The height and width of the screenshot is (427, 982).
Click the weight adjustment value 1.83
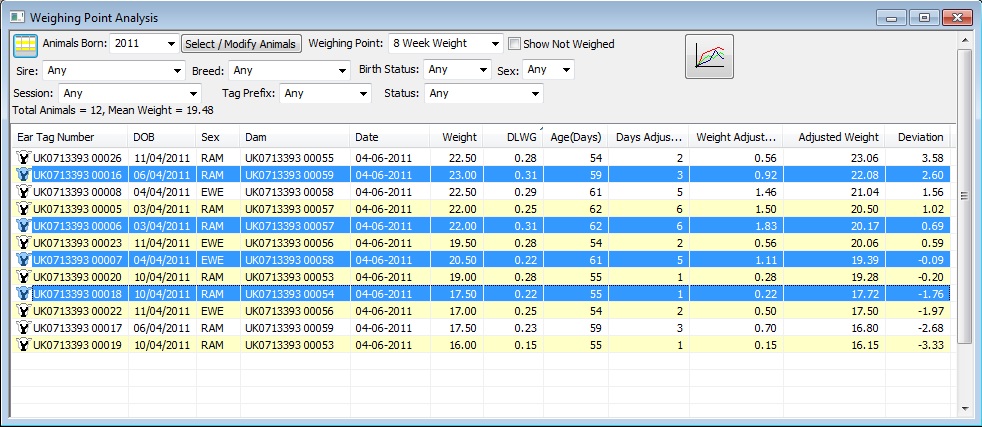(x=765, y=225)
